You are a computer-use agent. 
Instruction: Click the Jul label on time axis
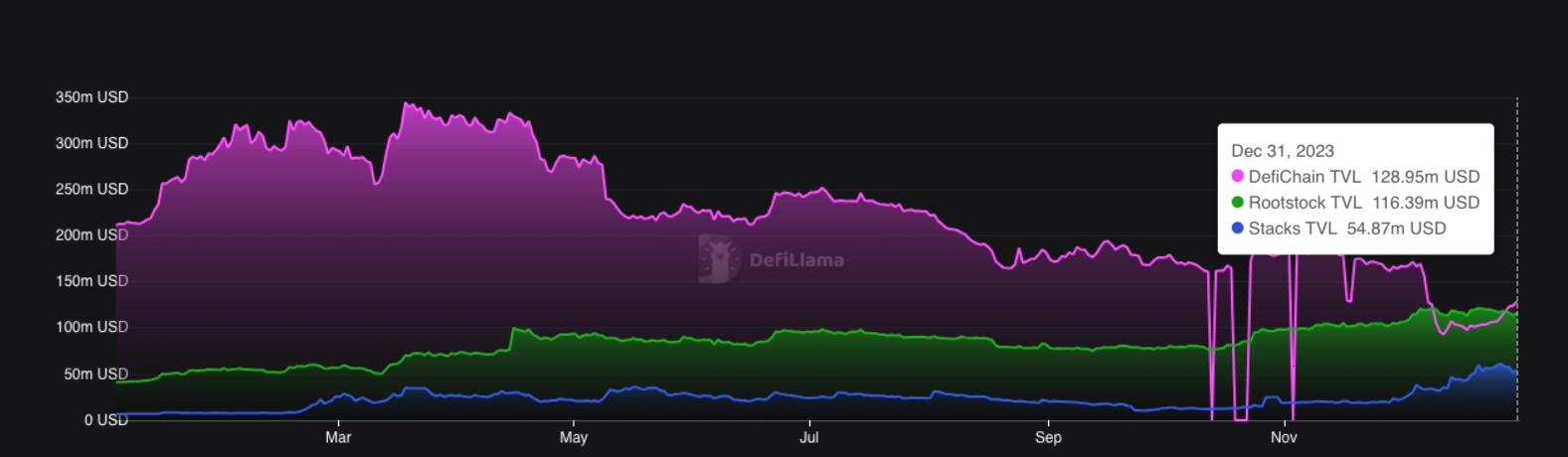(809, 437)
